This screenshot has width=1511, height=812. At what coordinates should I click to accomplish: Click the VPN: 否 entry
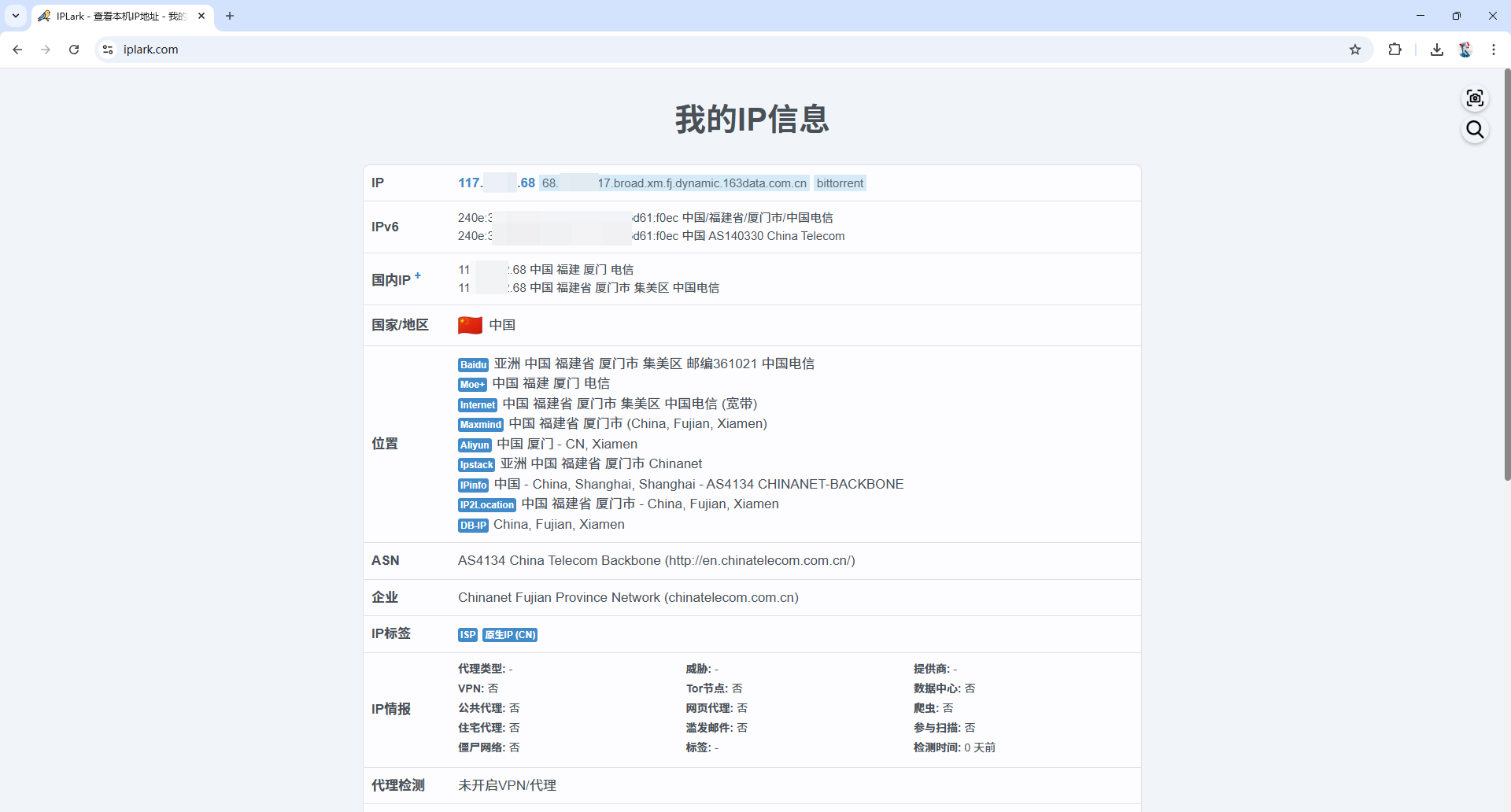[x=478, y=688]
